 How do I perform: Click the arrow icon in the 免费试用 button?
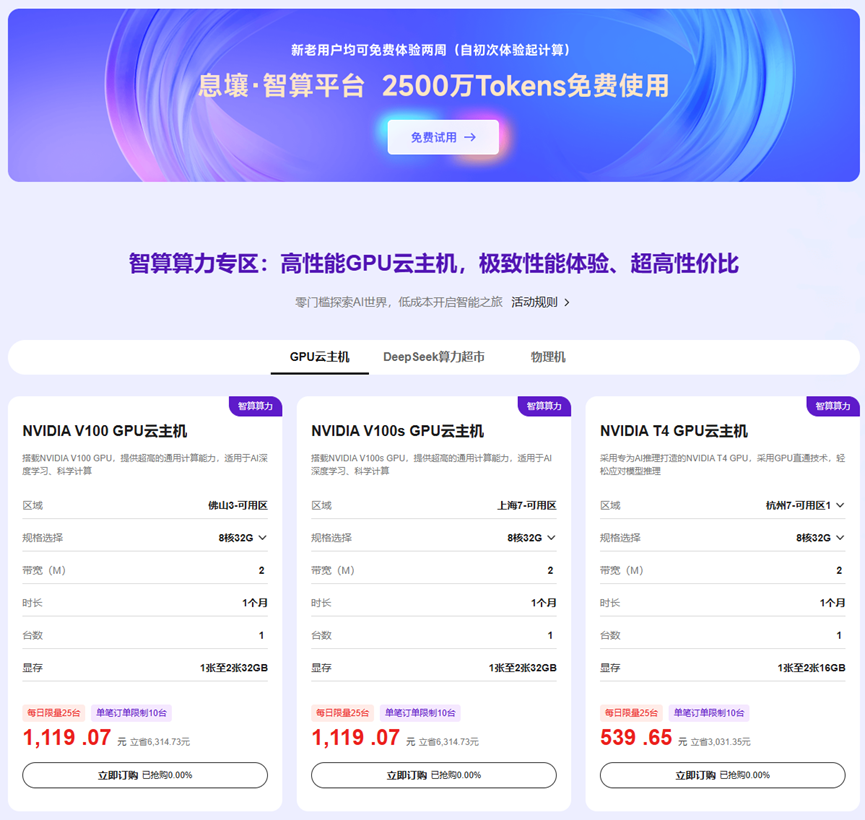pyautogui.click(x=470, y=137)
